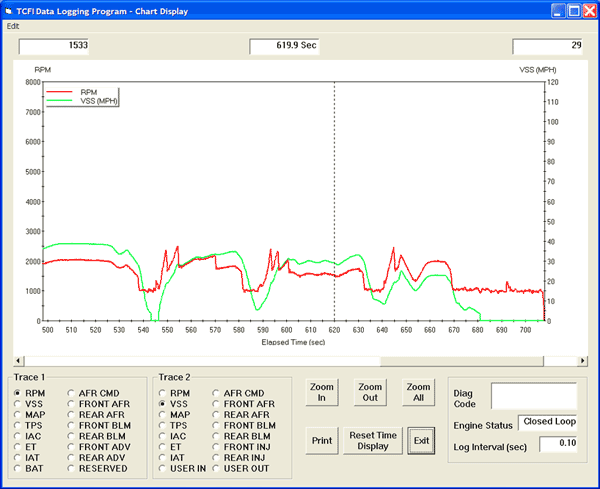Click the application icon in title bar
The width and height of the screenshot is (600, 489).
click(10, 10)
